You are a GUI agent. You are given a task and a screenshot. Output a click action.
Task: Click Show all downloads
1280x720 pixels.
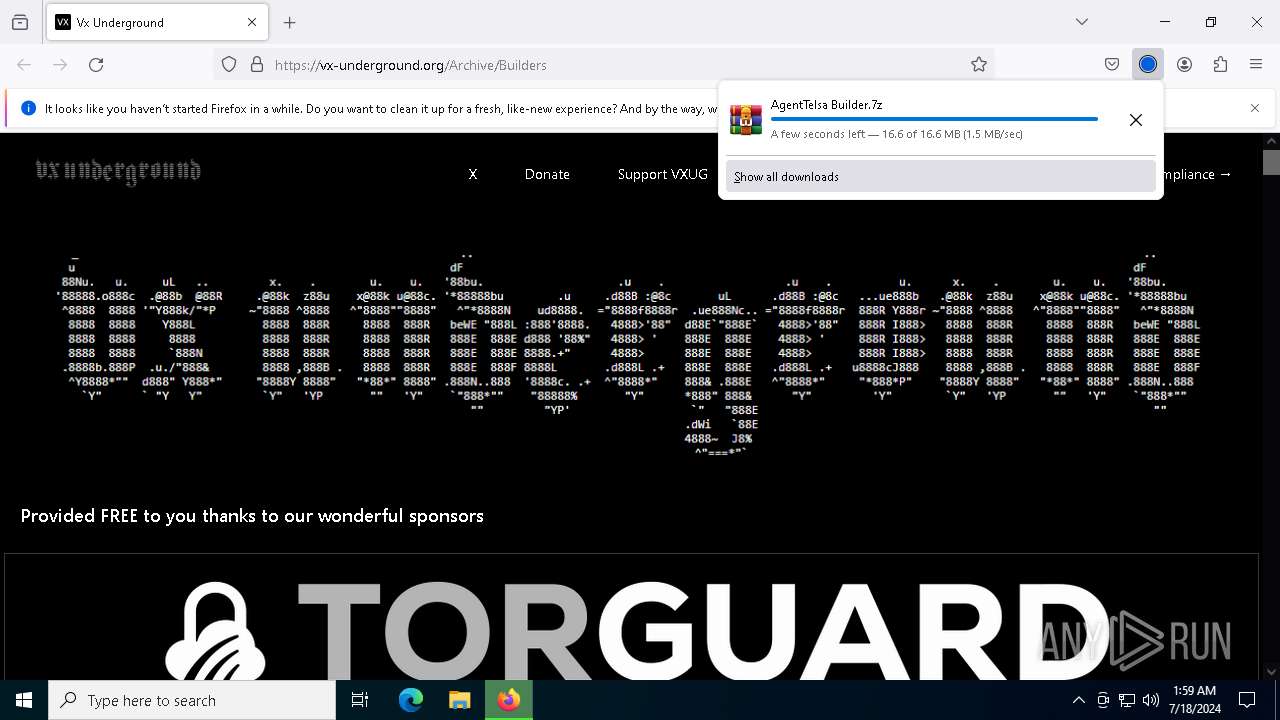pyautogui.click(x=940, y=177)
